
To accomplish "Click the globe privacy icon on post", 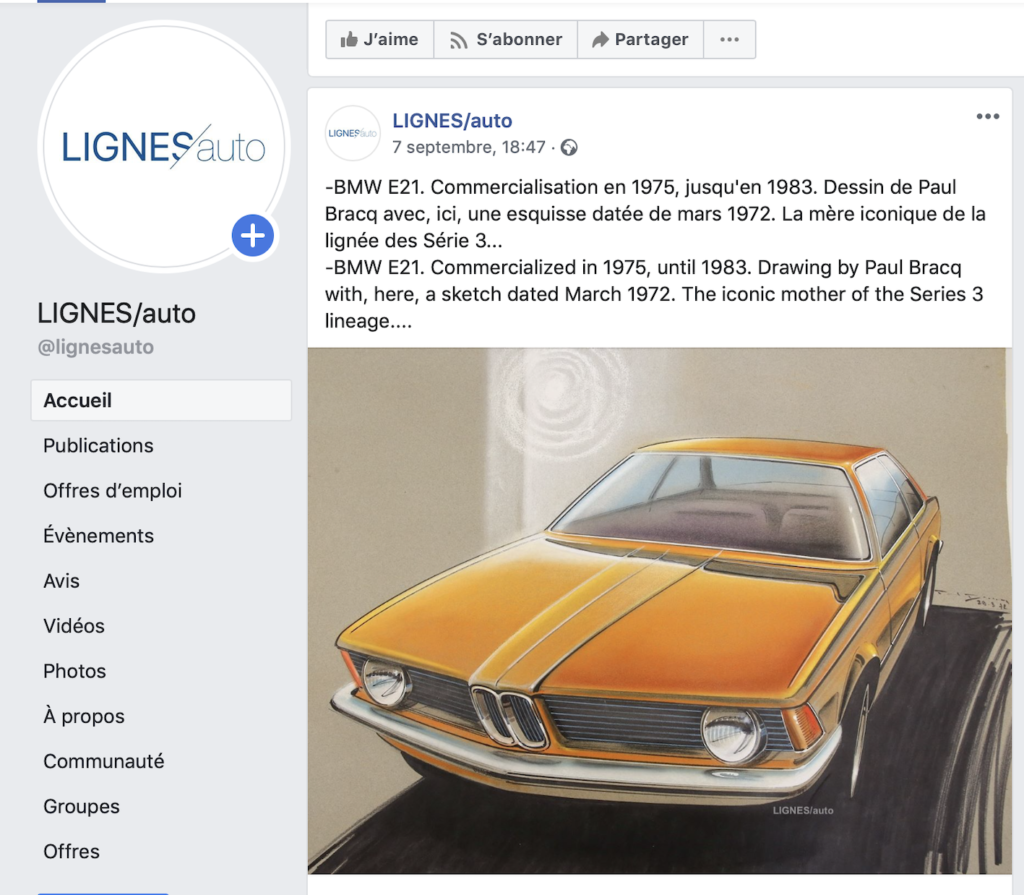I will (569, 148).
